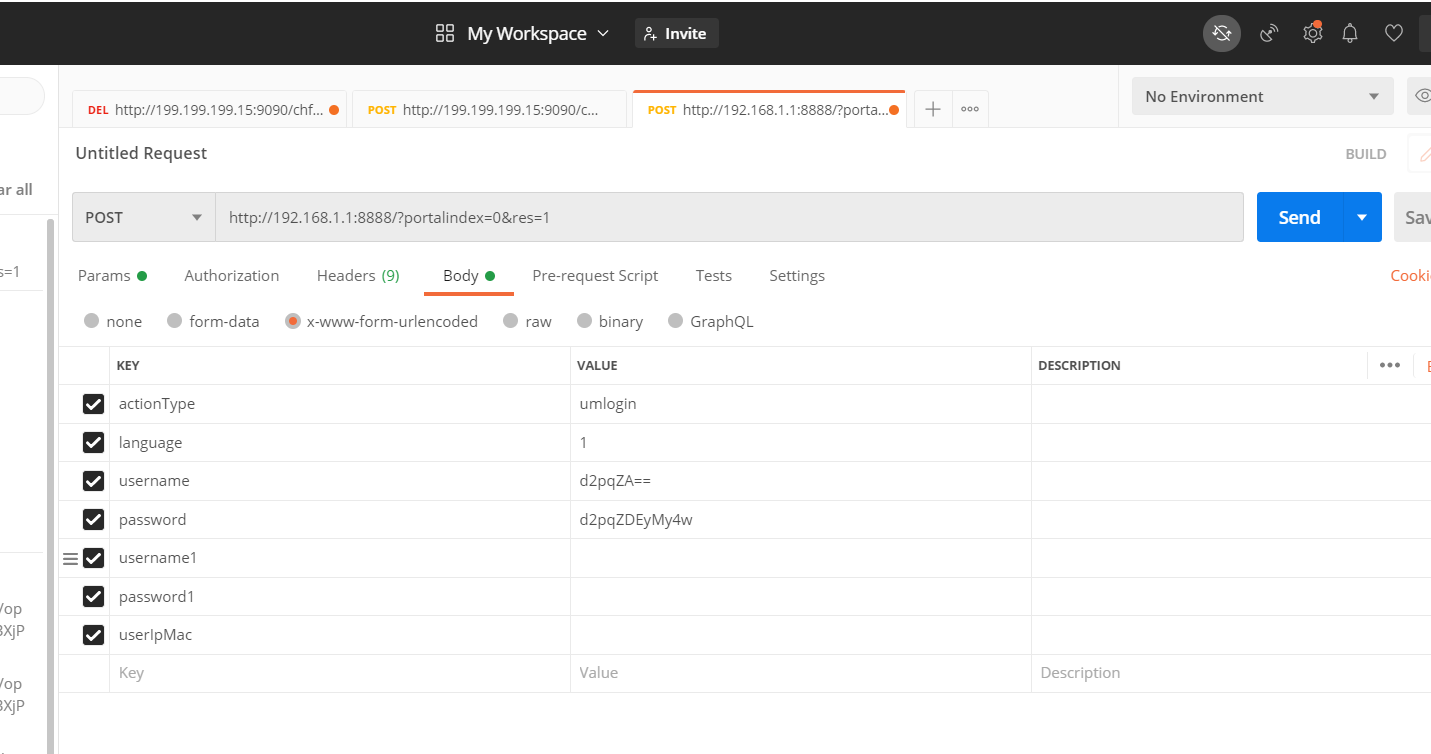The image size is (1431, 754).
Task: Open the satellite capture requests icon
Action: (x=1269, y=33)
